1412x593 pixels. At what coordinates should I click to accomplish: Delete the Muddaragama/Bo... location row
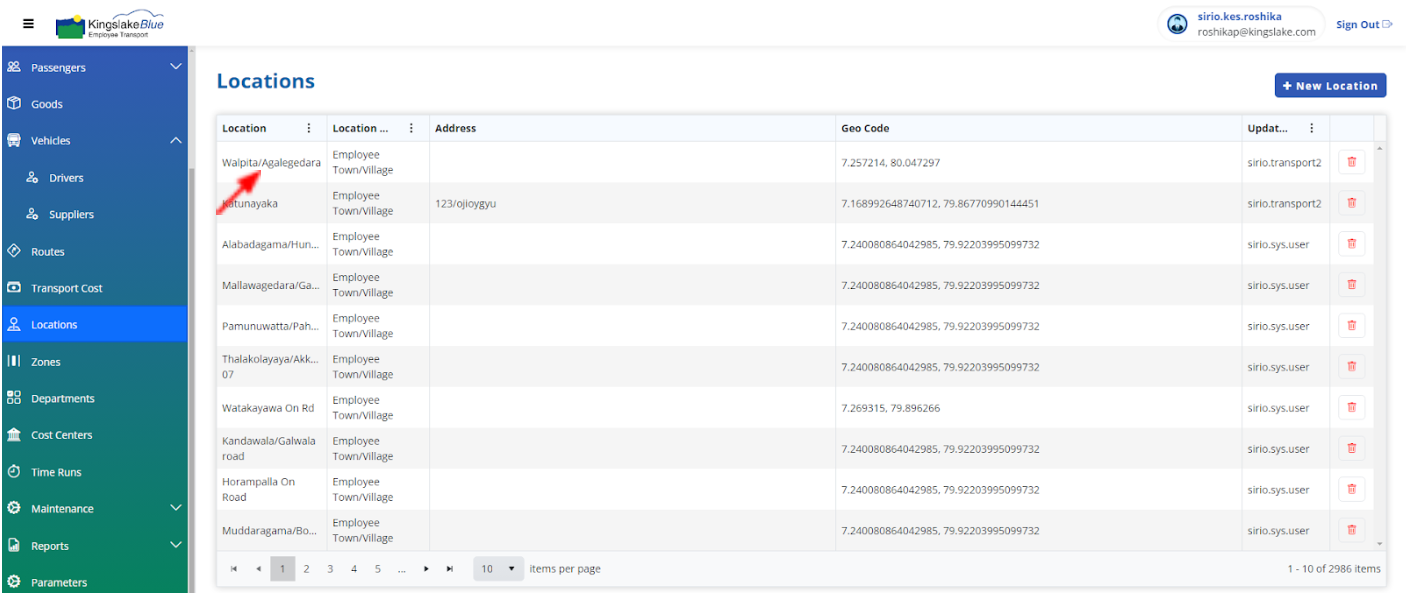tap(1351, 531)
